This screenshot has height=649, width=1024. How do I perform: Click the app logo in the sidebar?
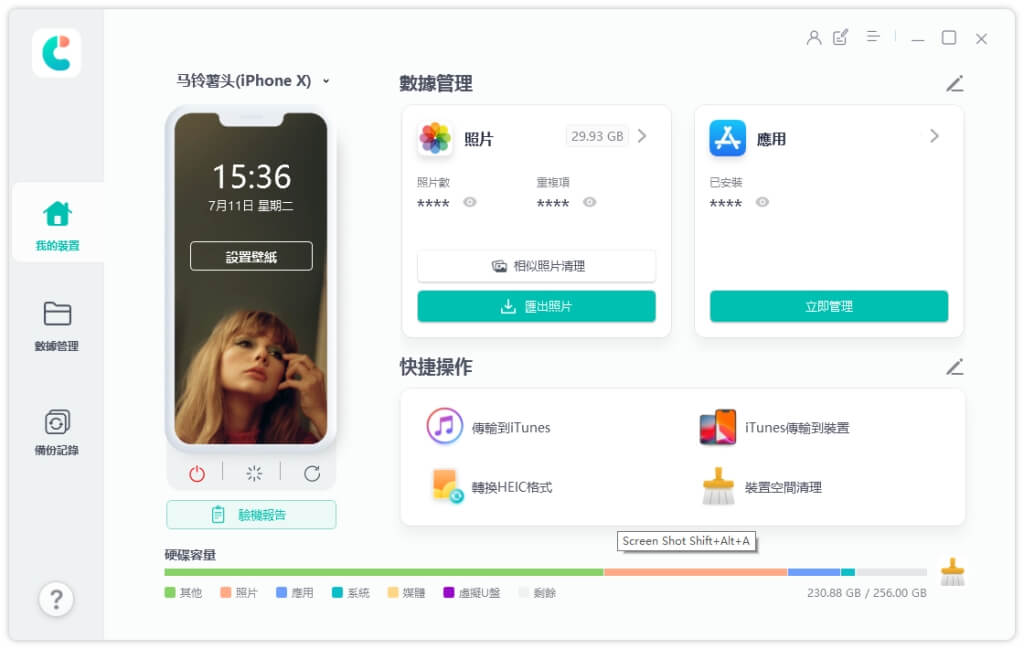pos(57,52)
